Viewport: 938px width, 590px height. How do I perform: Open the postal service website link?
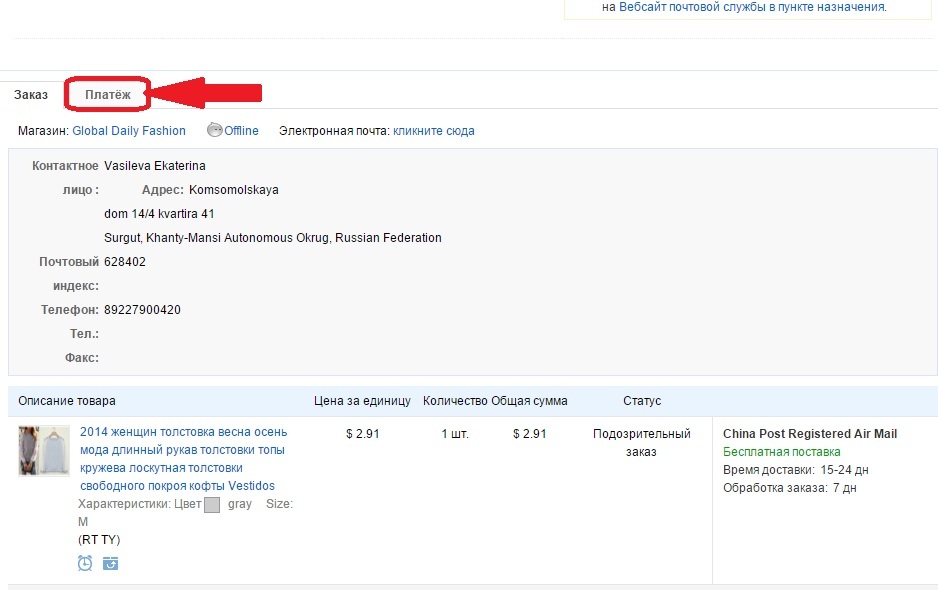click(x=752, y=7)
